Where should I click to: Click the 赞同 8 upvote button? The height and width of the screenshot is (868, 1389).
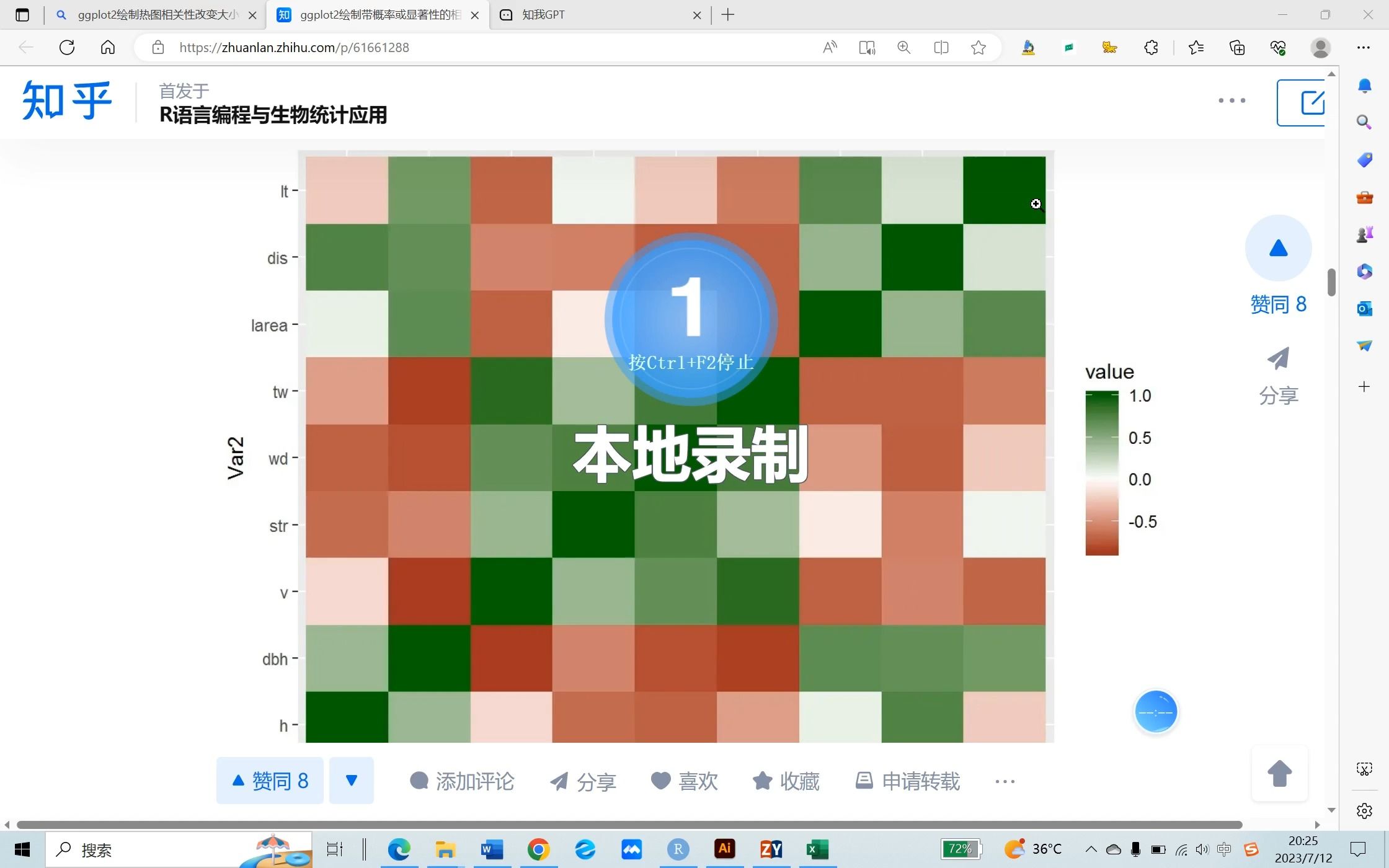click(269, 781)
